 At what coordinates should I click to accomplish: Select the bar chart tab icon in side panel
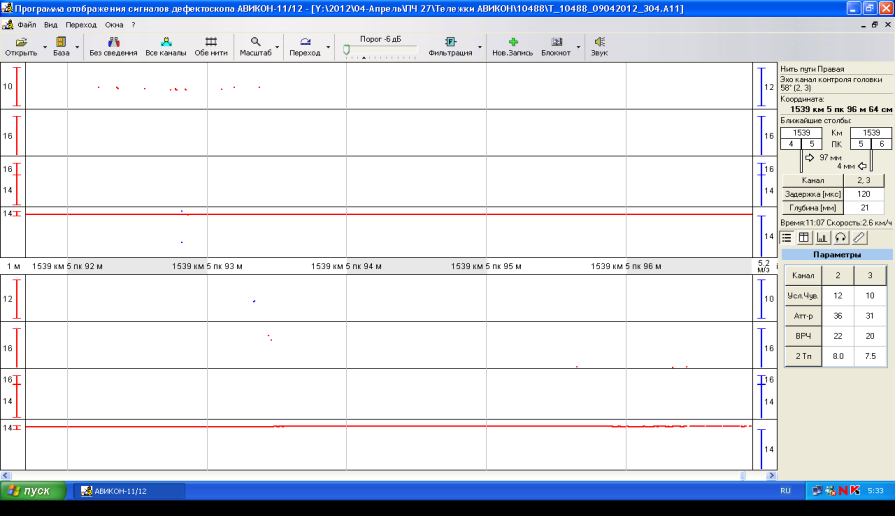click(823, 237)
